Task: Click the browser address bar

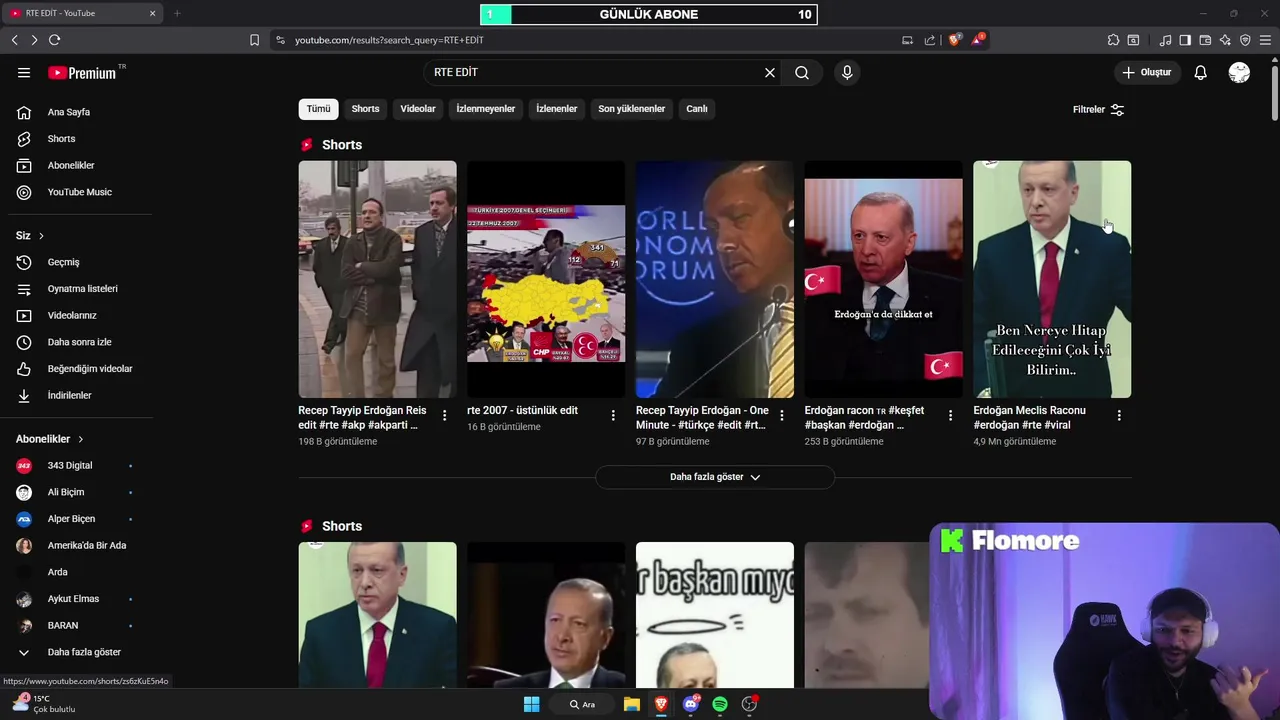Action: tap(590, 40)
